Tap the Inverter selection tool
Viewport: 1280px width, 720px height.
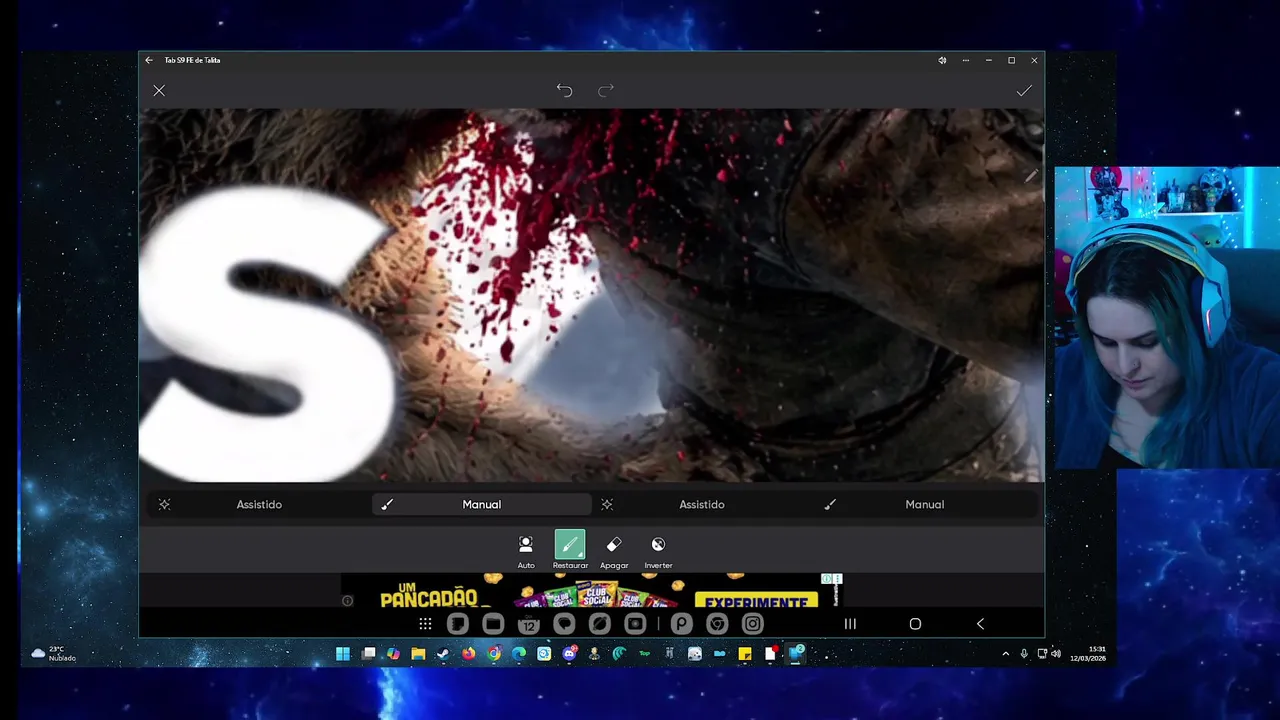(x=658, y=551)
